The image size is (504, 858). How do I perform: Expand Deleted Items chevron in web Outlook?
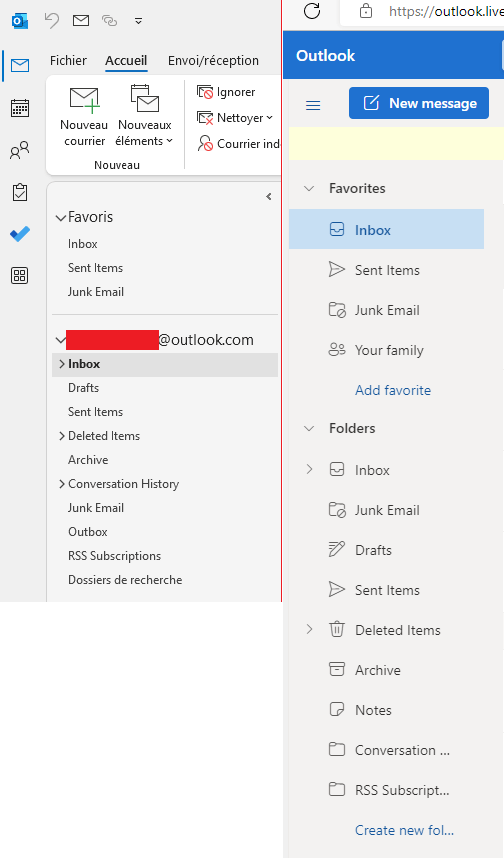(309, 629)
